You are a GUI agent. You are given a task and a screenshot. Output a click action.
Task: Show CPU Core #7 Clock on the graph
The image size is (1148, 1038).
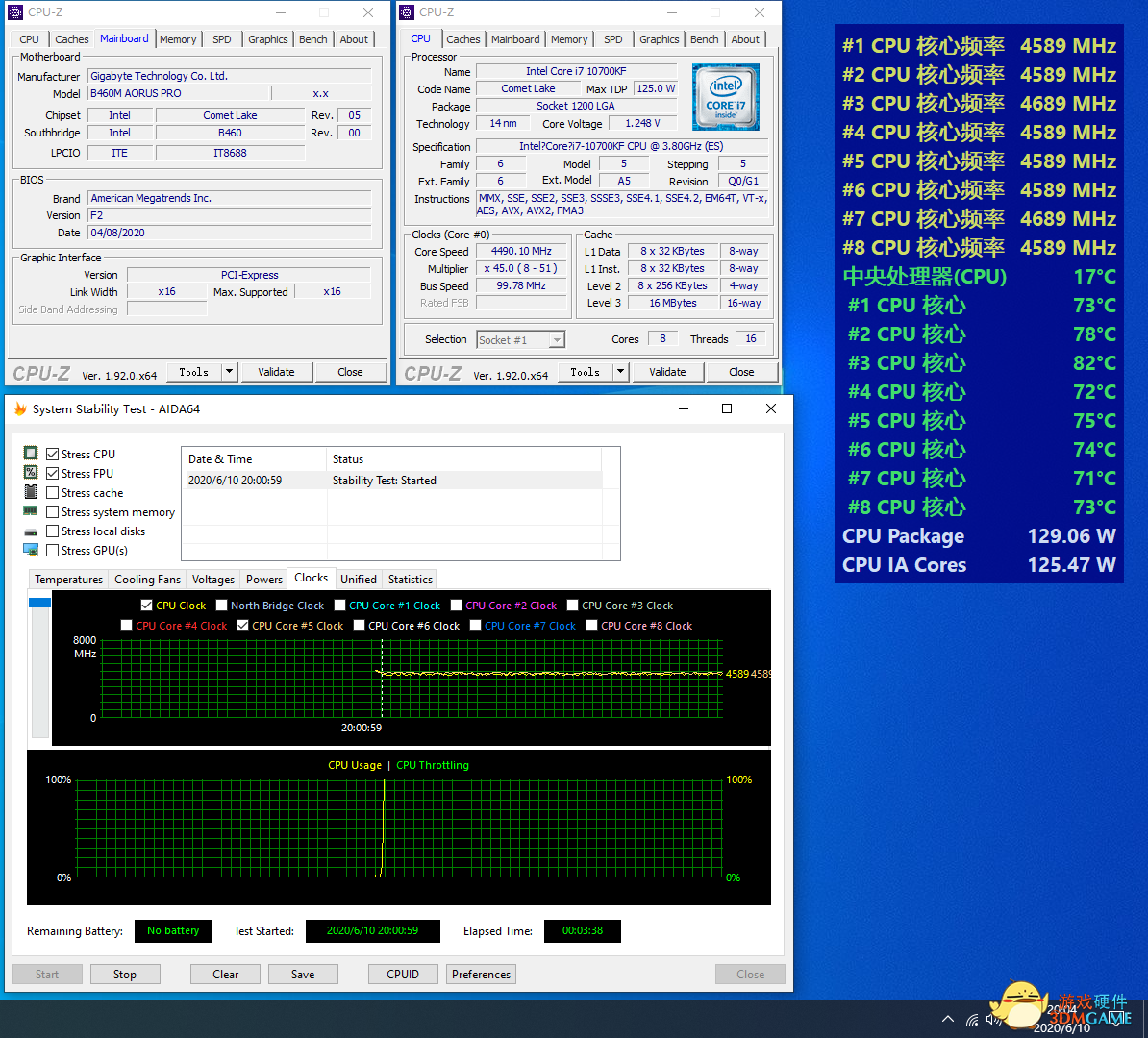pos(476,625)
